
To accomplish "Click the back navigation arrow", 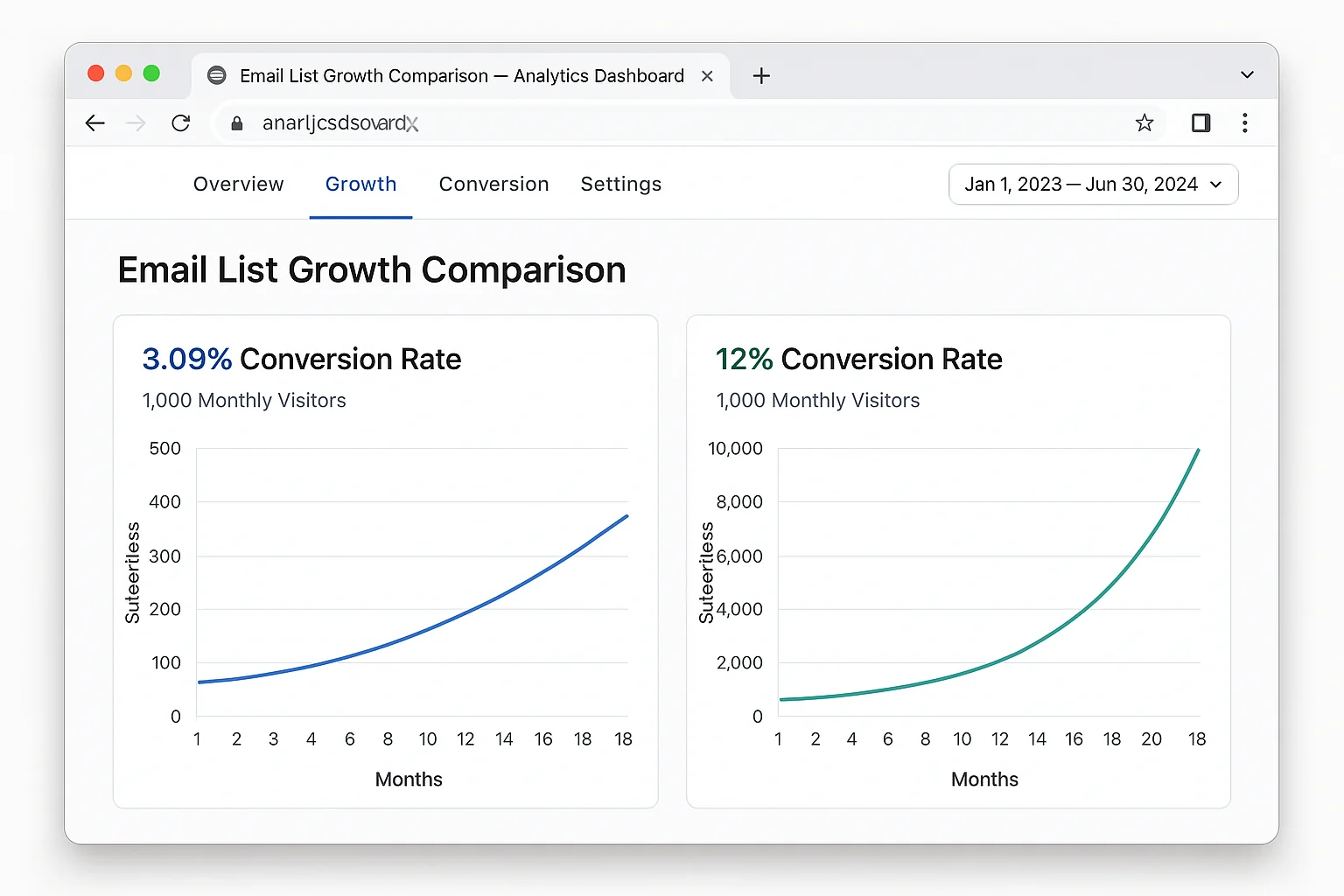I will coord(94,122).
